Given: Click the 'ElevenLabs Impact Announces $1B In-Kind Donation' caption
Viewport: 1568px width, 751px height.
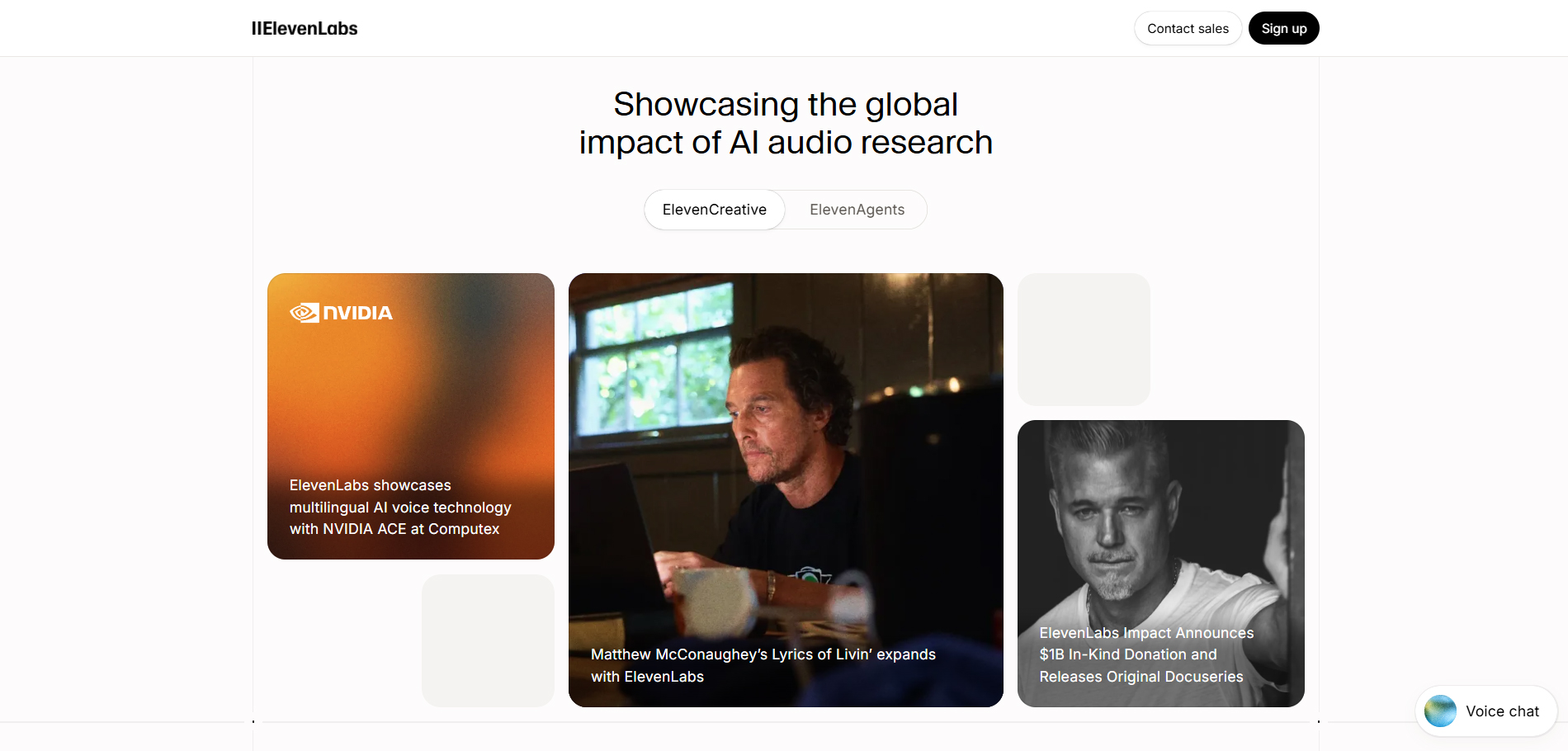Looking at the screenshot, I should pyautogui.click(x=1146, y=654).
